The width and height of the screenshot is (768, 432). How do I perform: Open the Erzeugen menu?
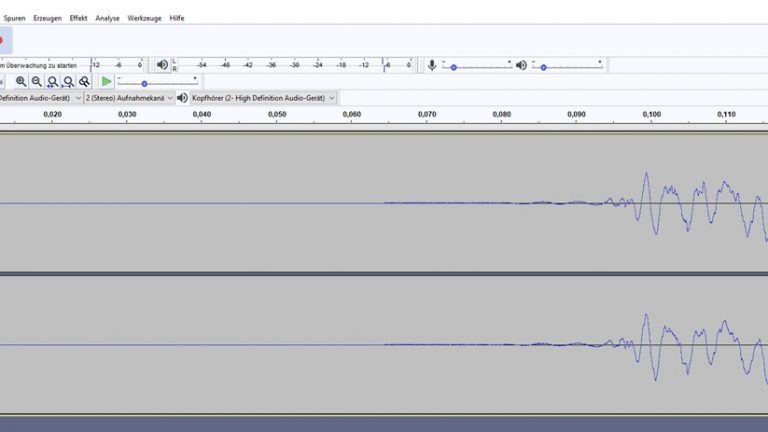click(x=48, y=18)
